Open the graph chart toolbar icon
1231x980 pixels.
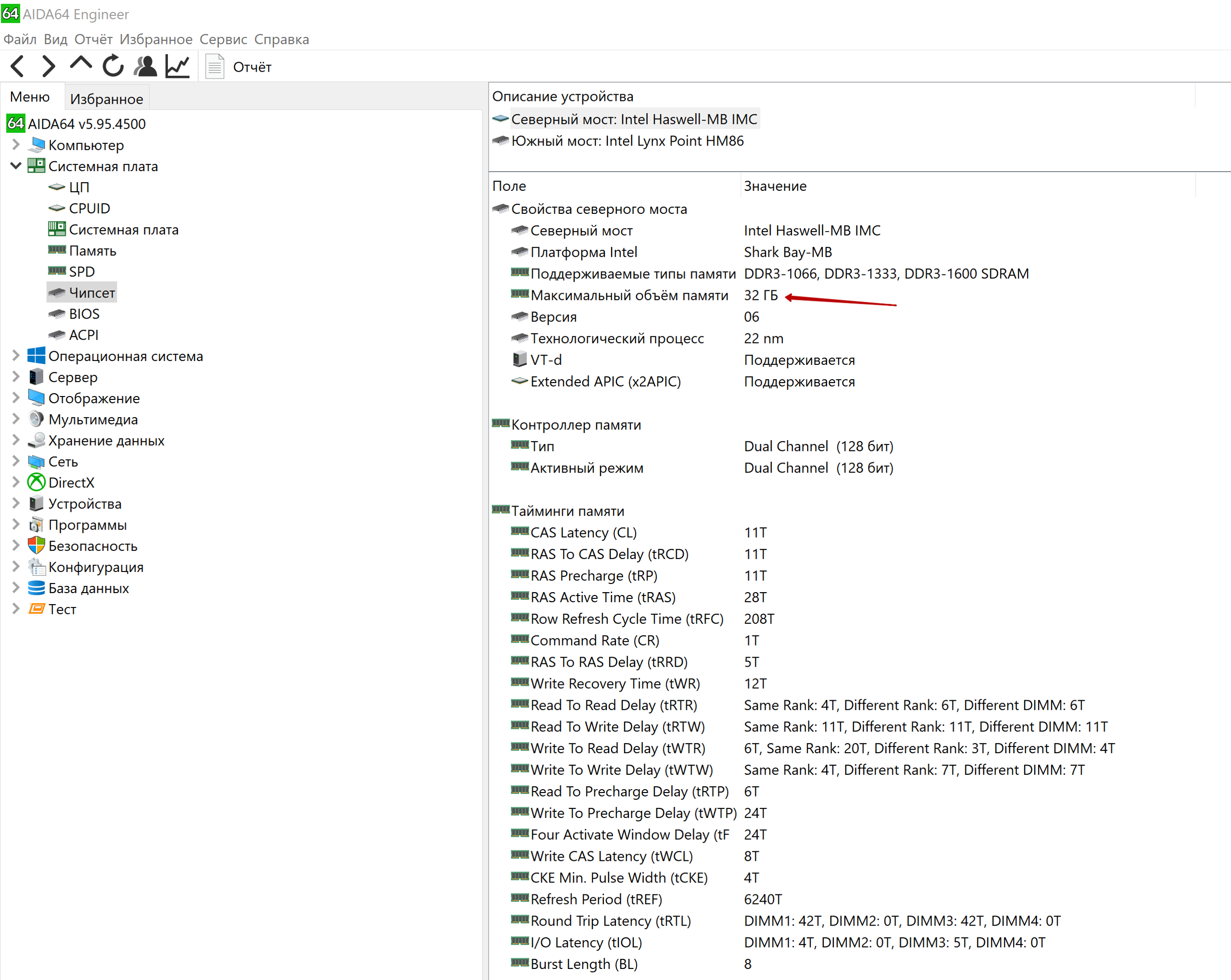177,66
